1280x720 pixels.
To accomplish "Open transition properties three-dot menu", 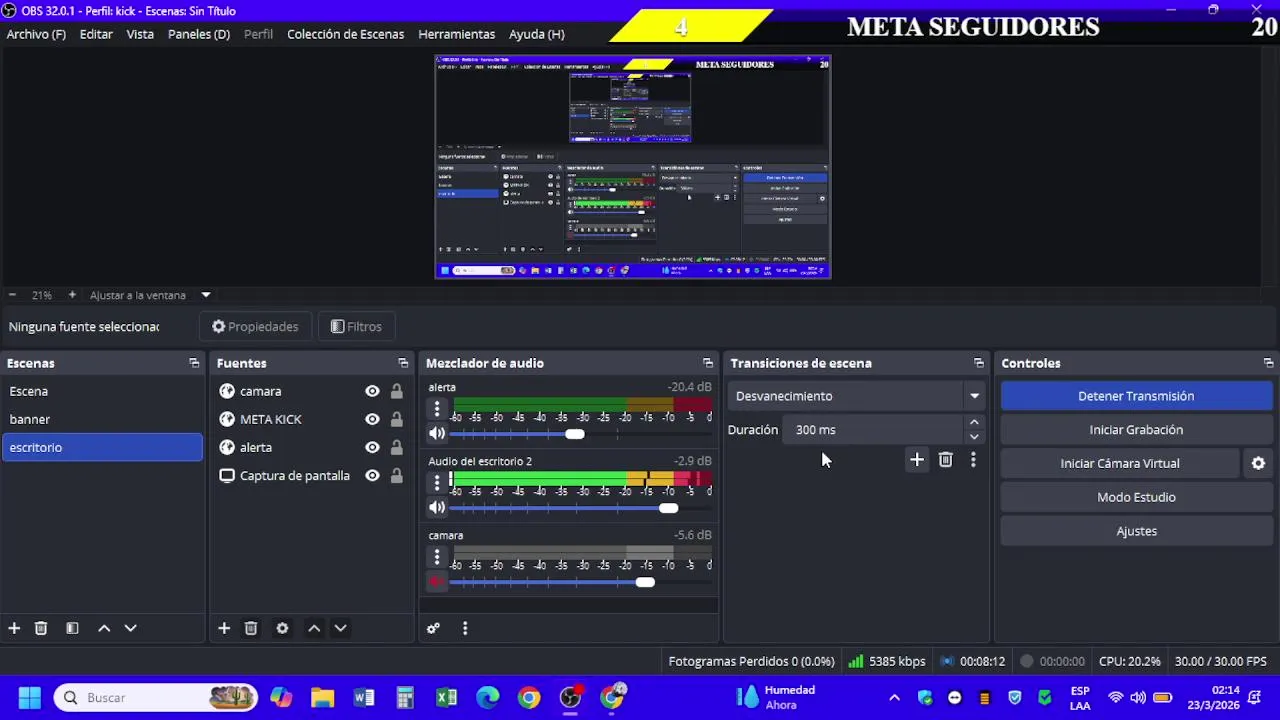I will (x=973, y=460).
